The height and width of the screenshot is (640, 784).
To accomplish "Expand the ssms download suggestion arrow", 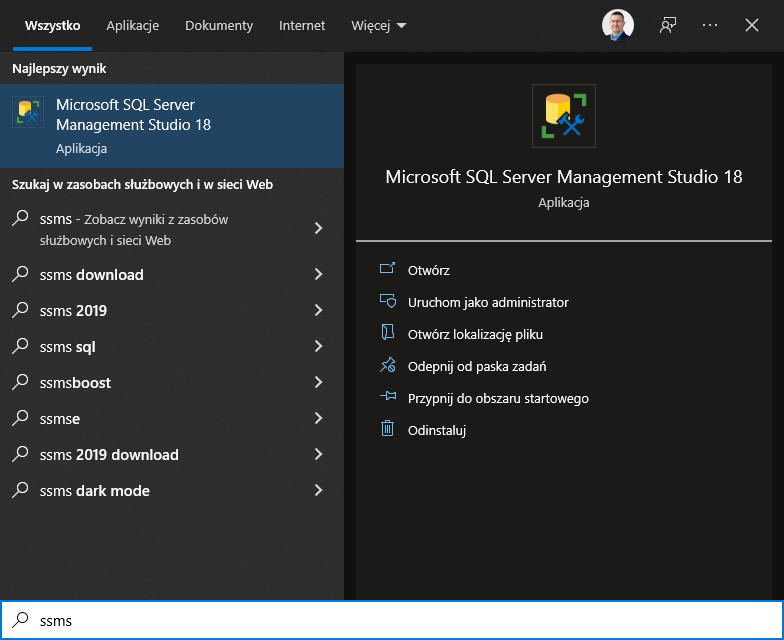I will point(318,275).
